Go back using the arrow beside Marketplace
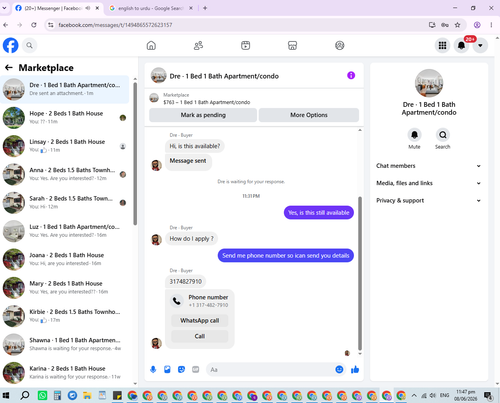Screen dimensions: 500x403 9,68
